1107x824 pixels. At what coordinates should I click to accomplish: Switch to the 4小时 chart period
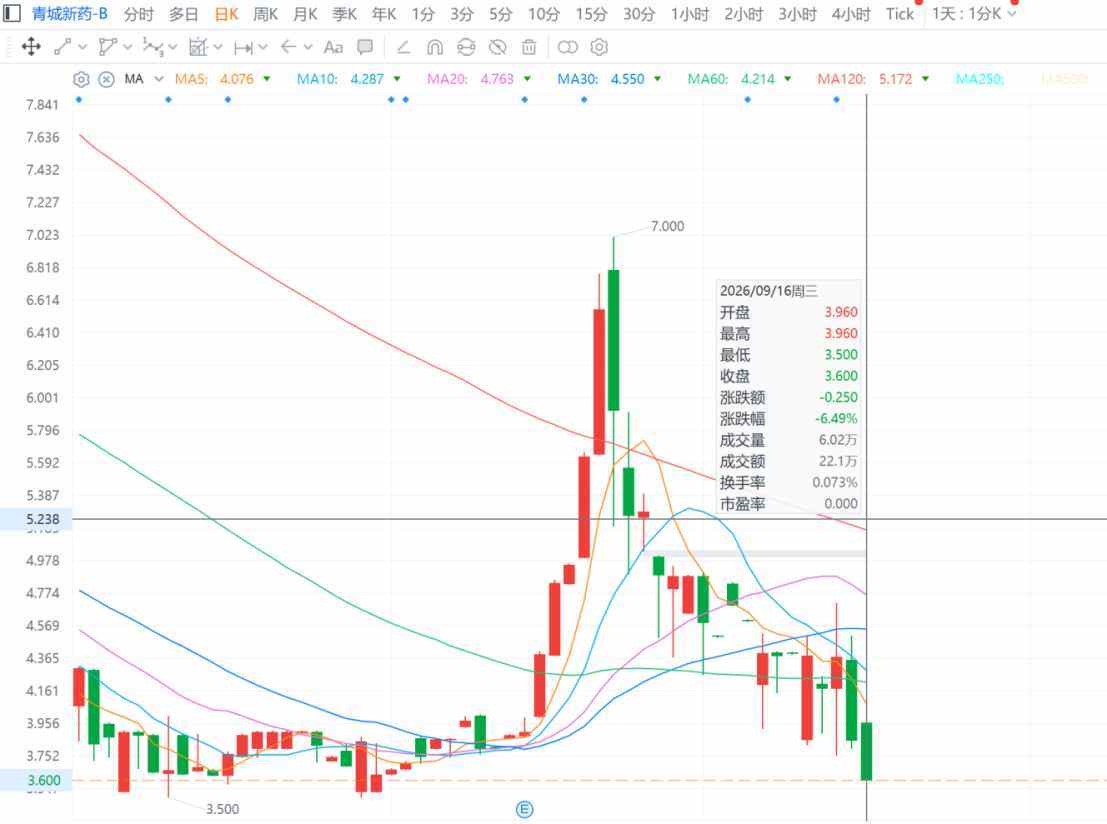coord(851,14)
